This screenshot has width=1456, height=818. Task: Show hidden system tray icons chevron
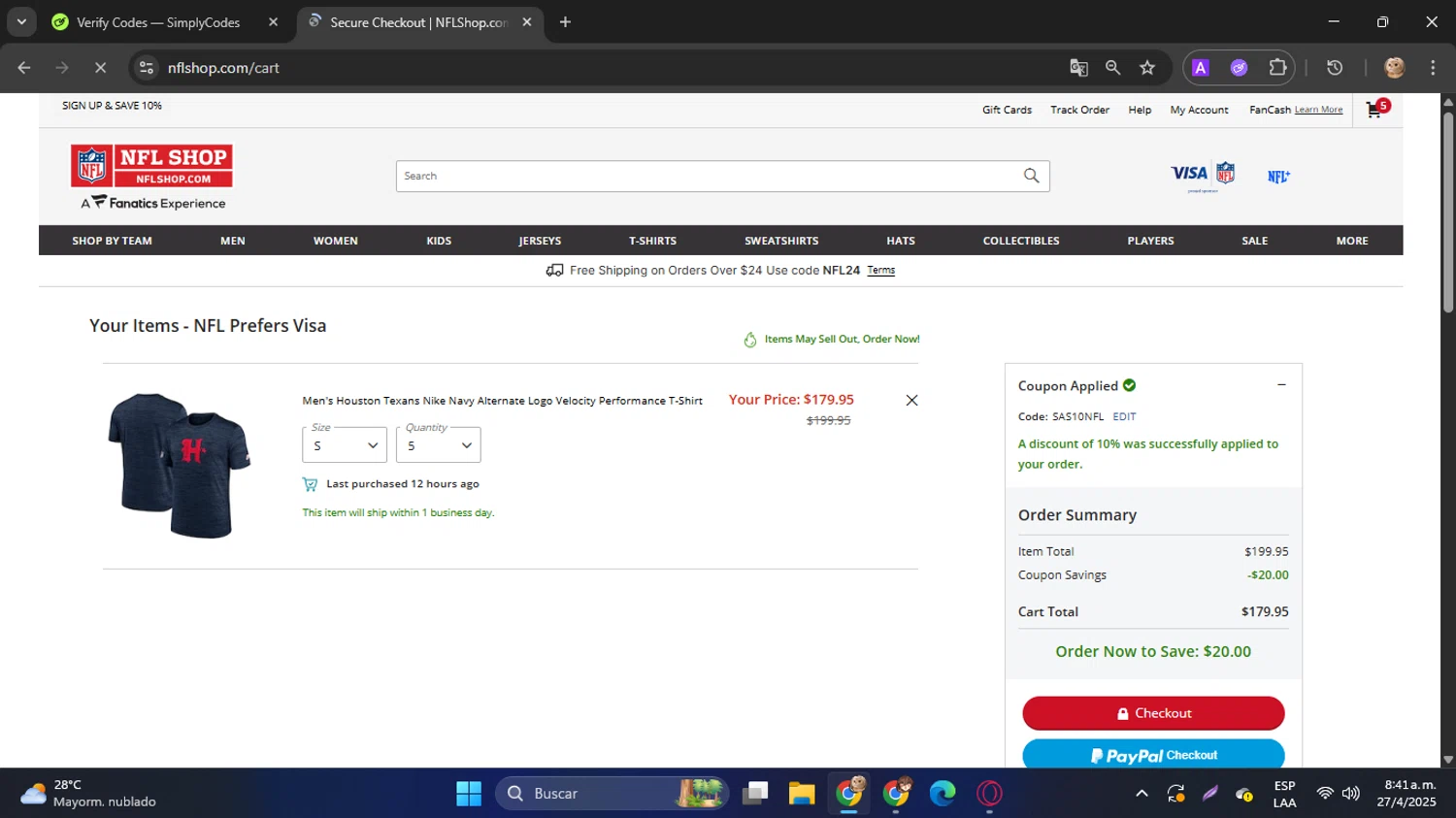click(1142, 794)
